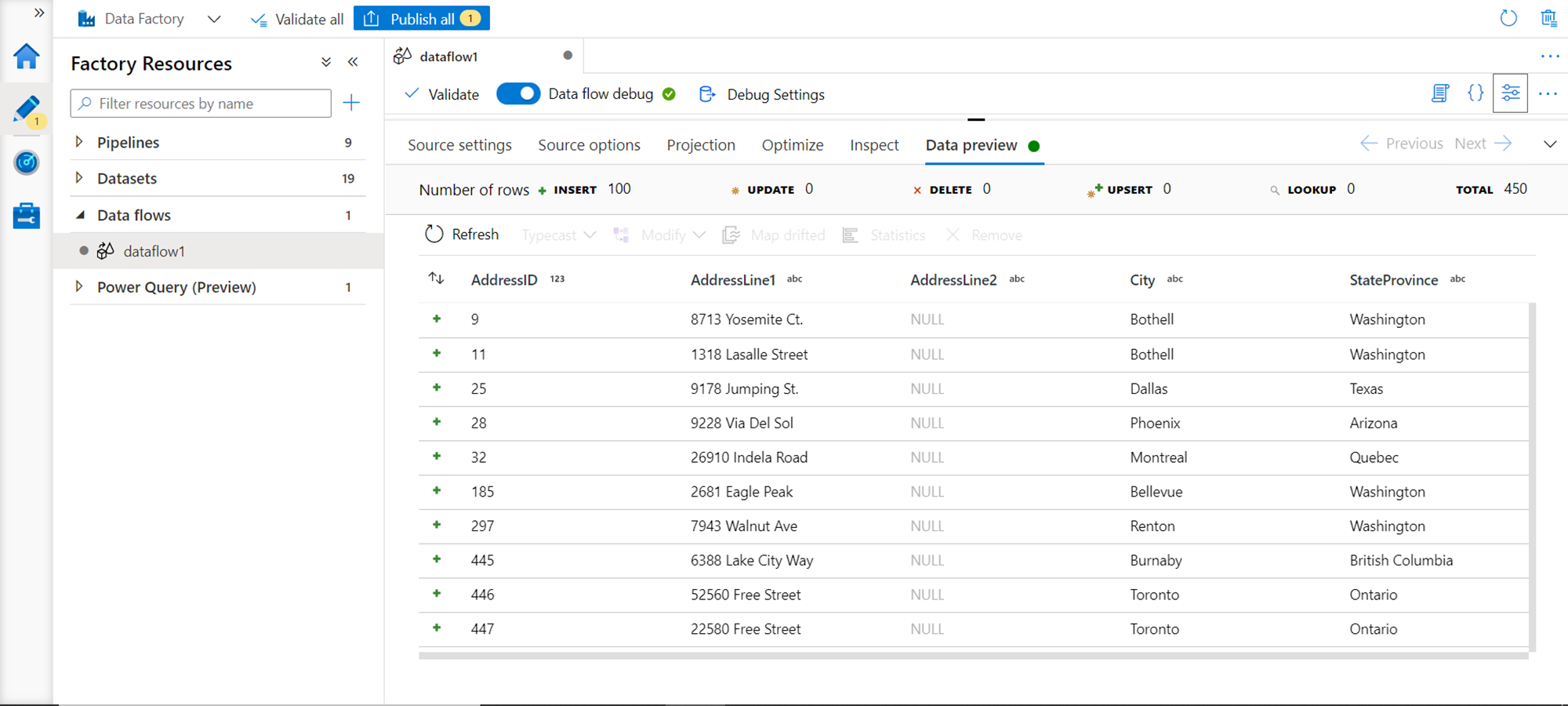The width and height of the screenshot is (1568, 706).
Task: Collapse the Data flows tree node
Action: pos(79,215)
